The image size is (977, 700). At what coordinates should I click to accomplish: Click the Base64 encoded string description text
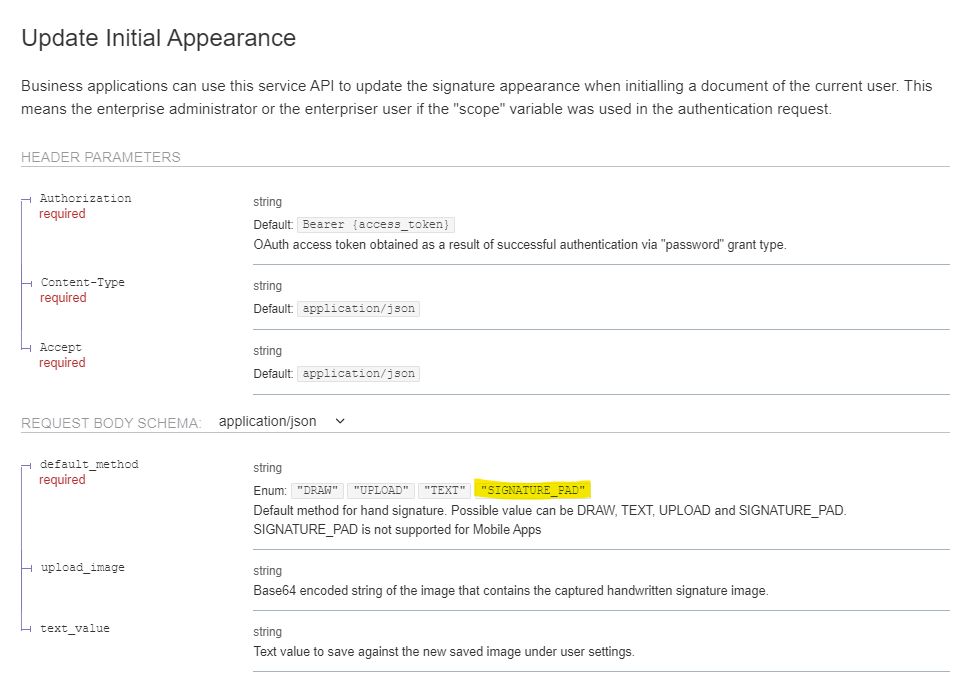pyautogui.click(x=510, y=590)
